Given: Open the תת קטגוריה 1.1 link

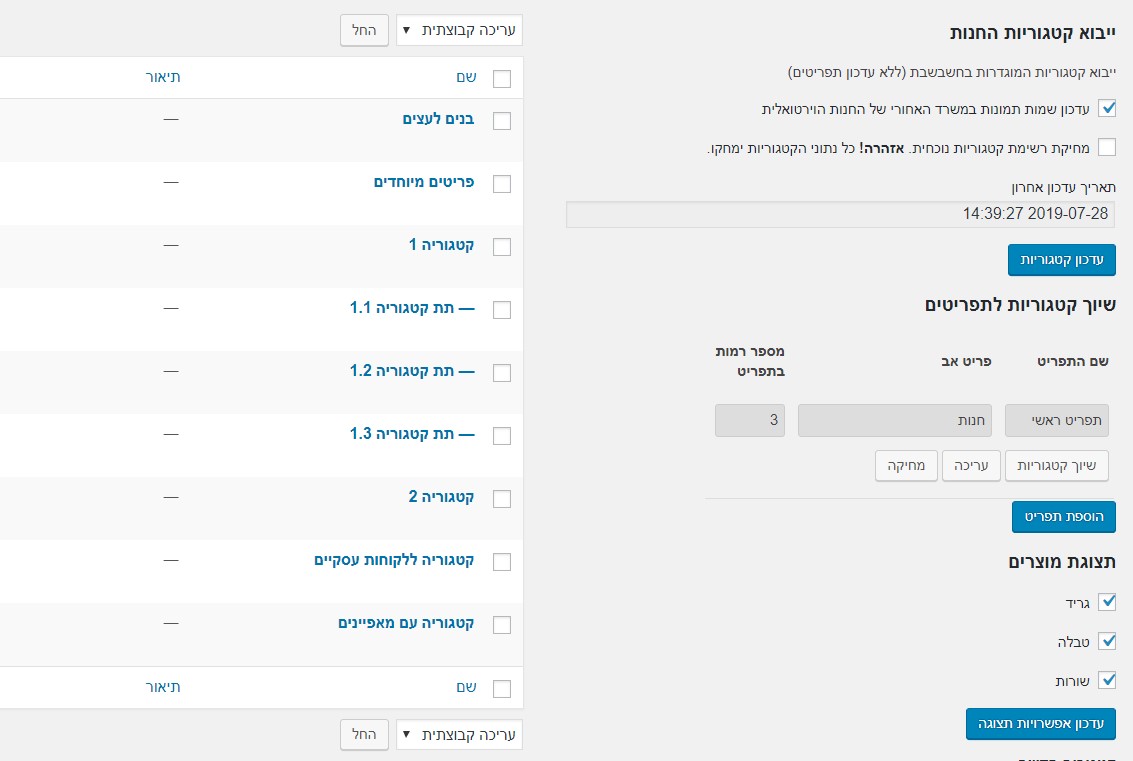Looking at the screenshot, I should point(412,308).
